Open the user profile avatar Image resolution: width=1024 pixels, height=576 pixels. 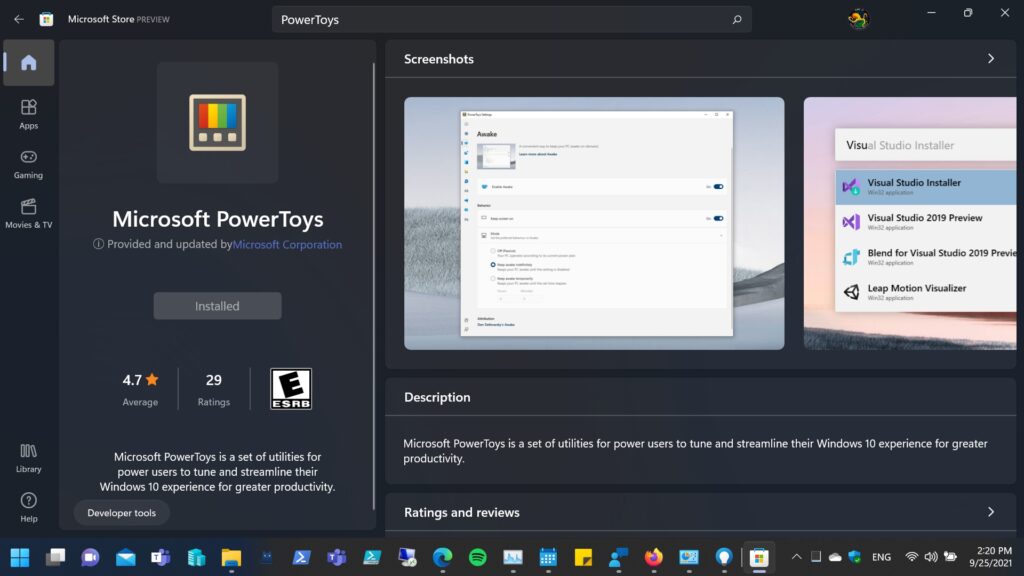coord(857,19)
